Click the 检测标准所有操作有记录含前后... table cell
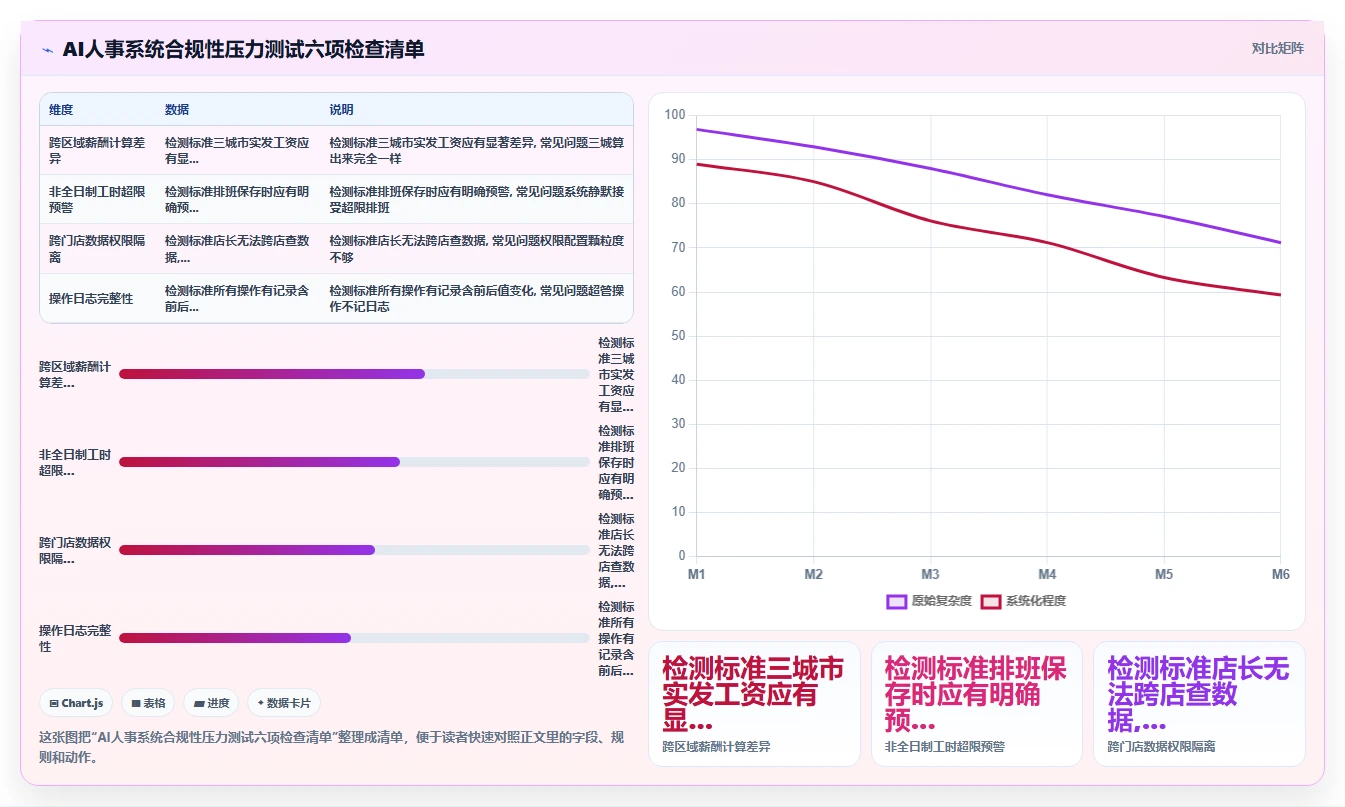 237,298
